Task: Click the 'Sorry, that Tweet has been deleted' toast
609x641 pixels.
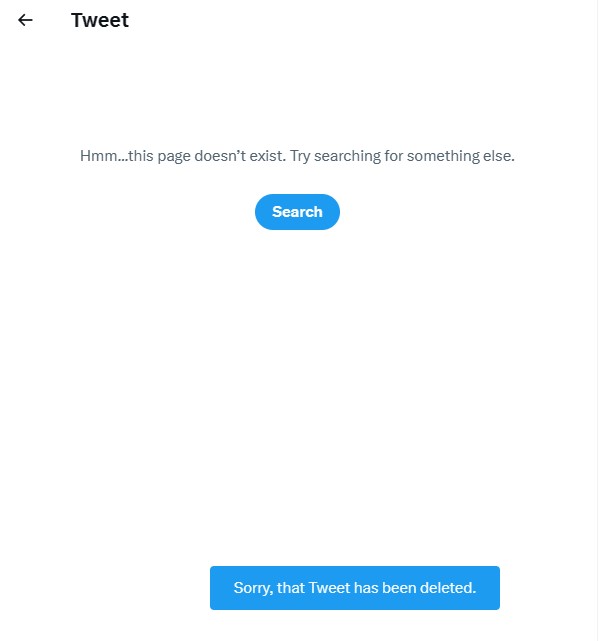Action: [x=354, y=588]
